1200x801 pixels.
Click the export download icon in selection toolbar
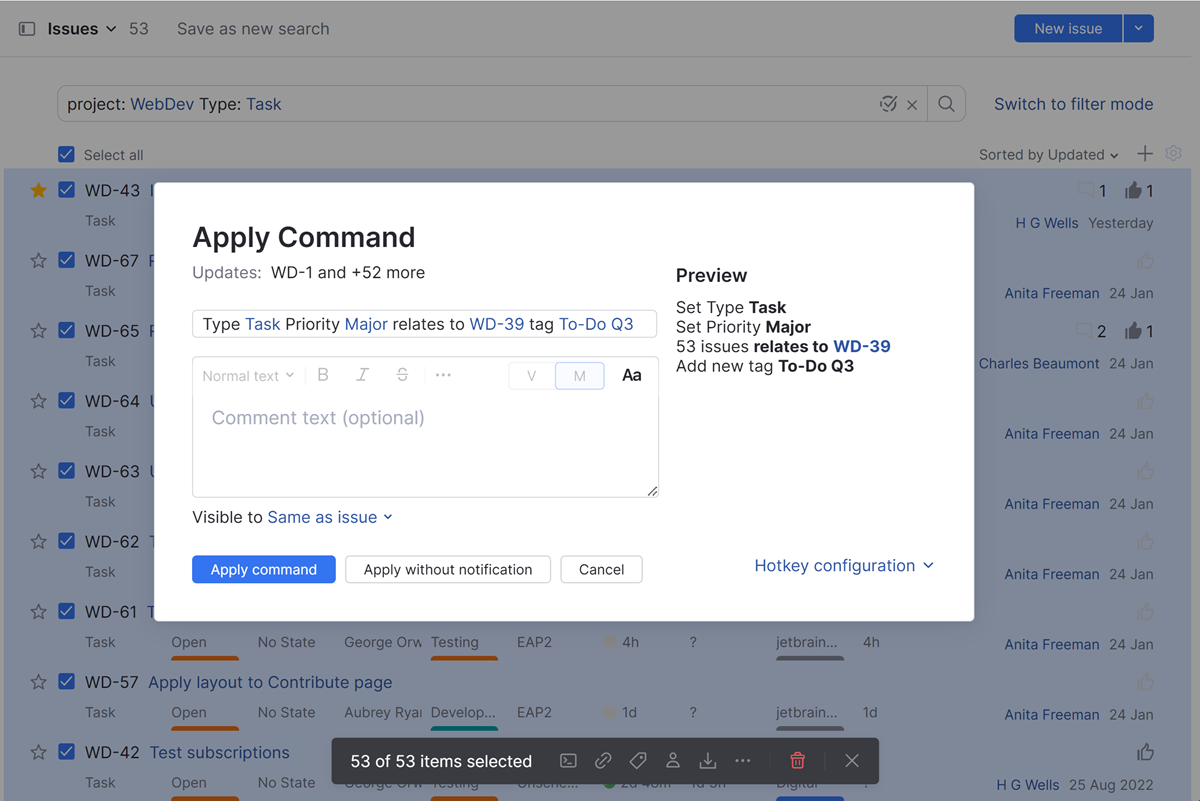tap(708, 760)
